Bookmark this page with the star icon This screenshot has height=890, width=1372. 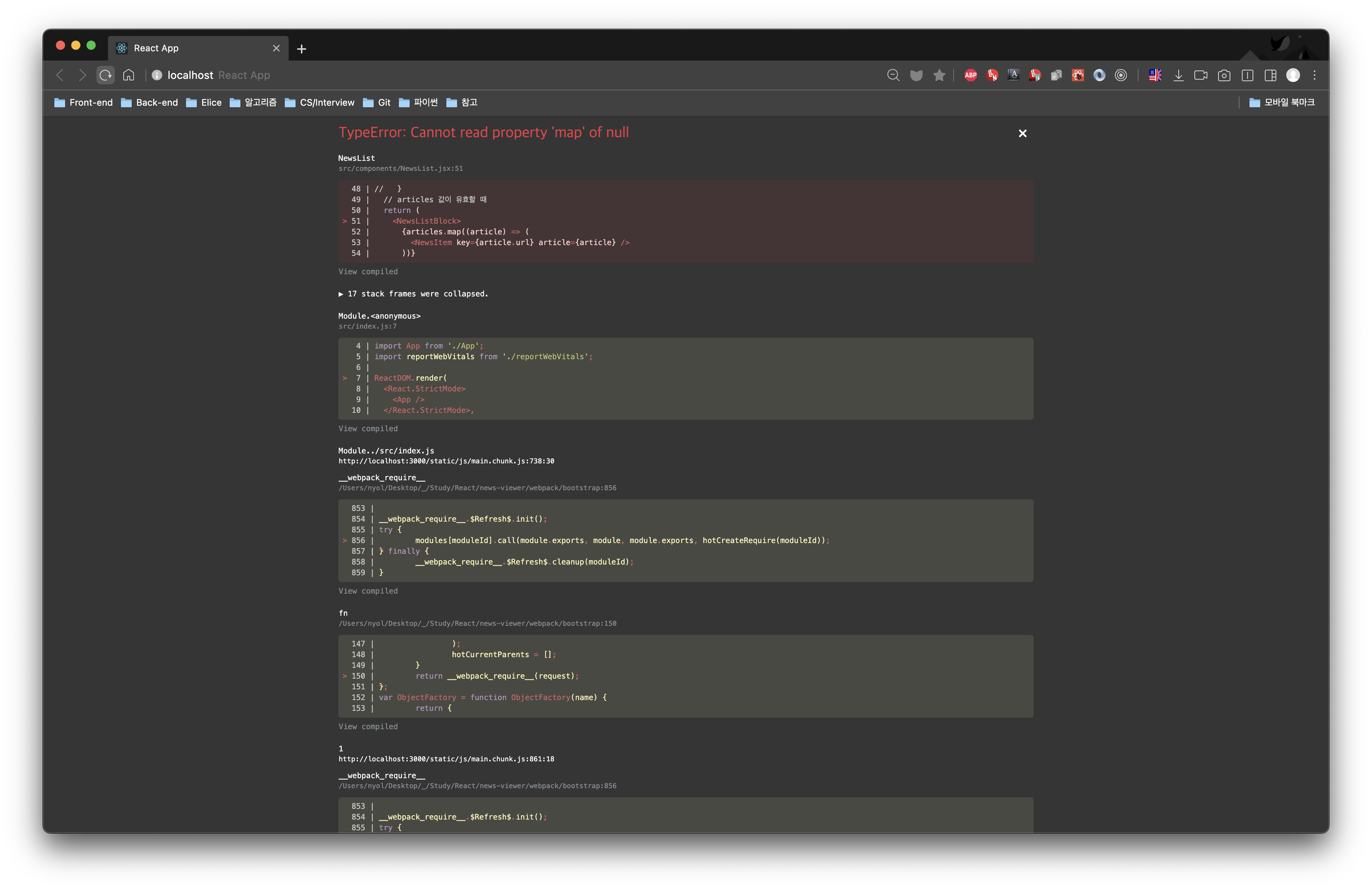pos(939,75)
